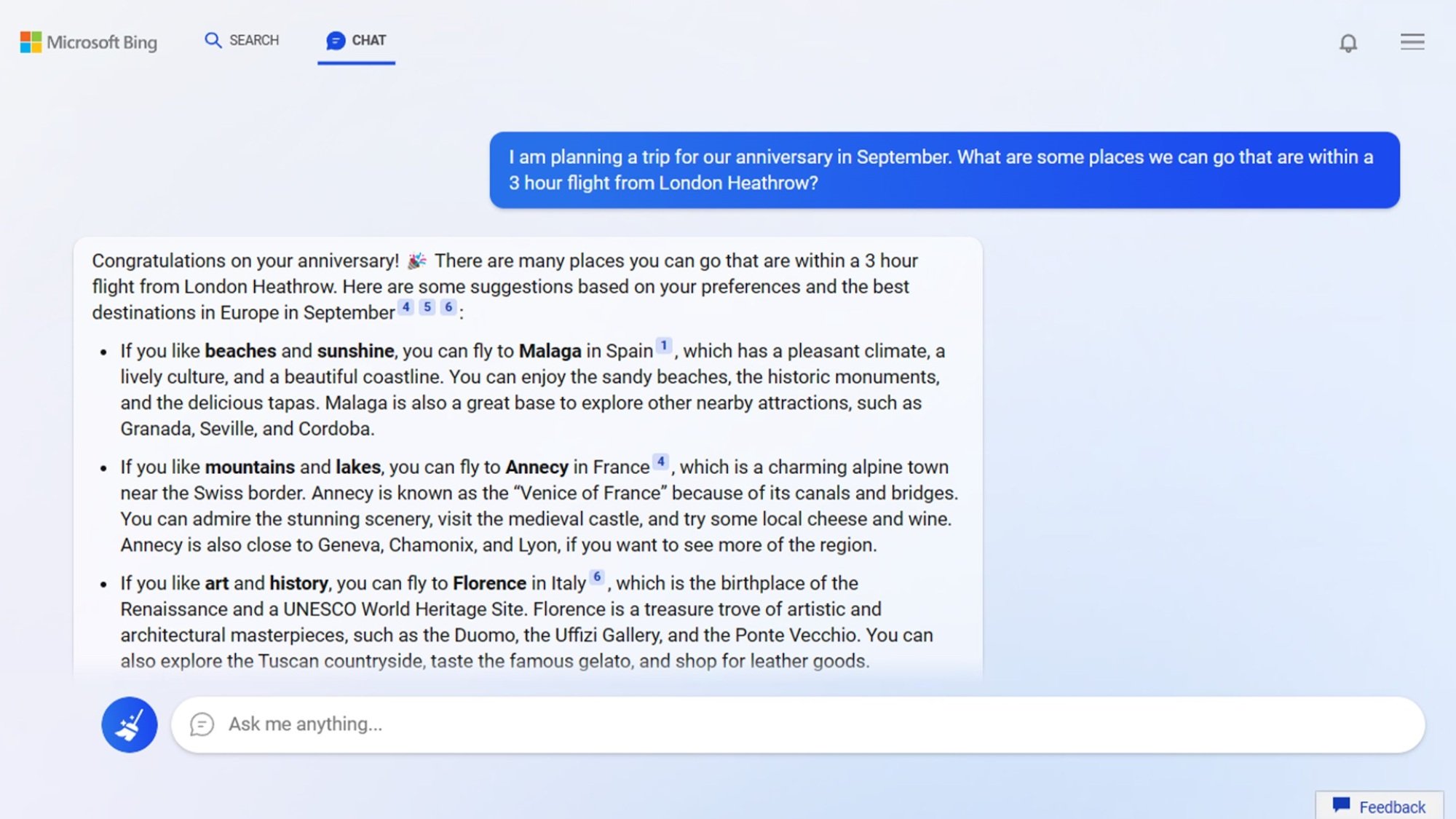Click on Florence destination link

click(x=489, y=582)
